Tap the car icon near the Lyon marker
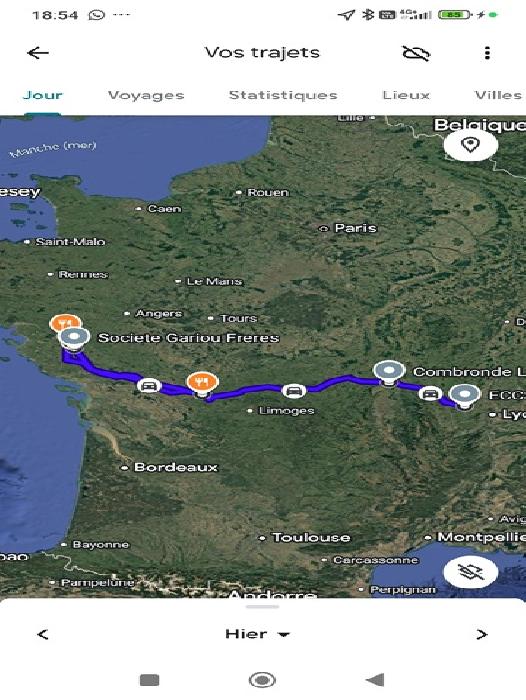The height and width of the screenshot is (700, 526). point(430,394)
